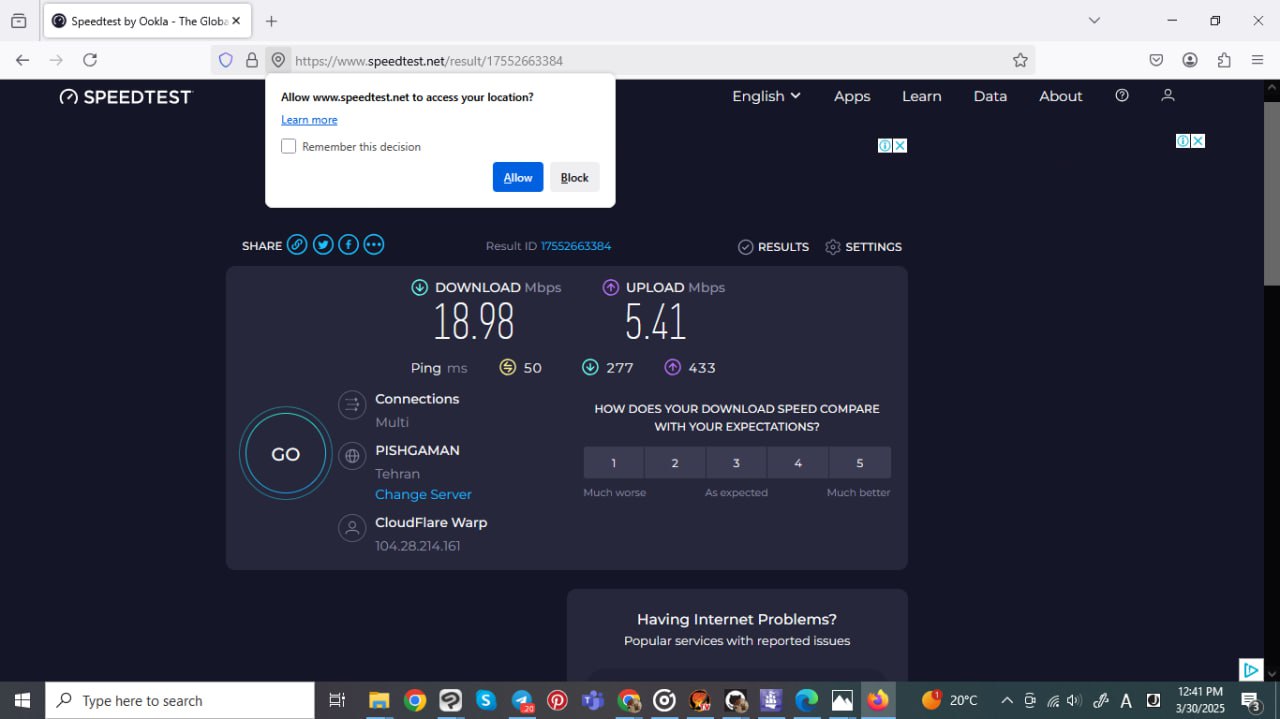Expand the English language dropdown
1280x719 pixels.
766,96
